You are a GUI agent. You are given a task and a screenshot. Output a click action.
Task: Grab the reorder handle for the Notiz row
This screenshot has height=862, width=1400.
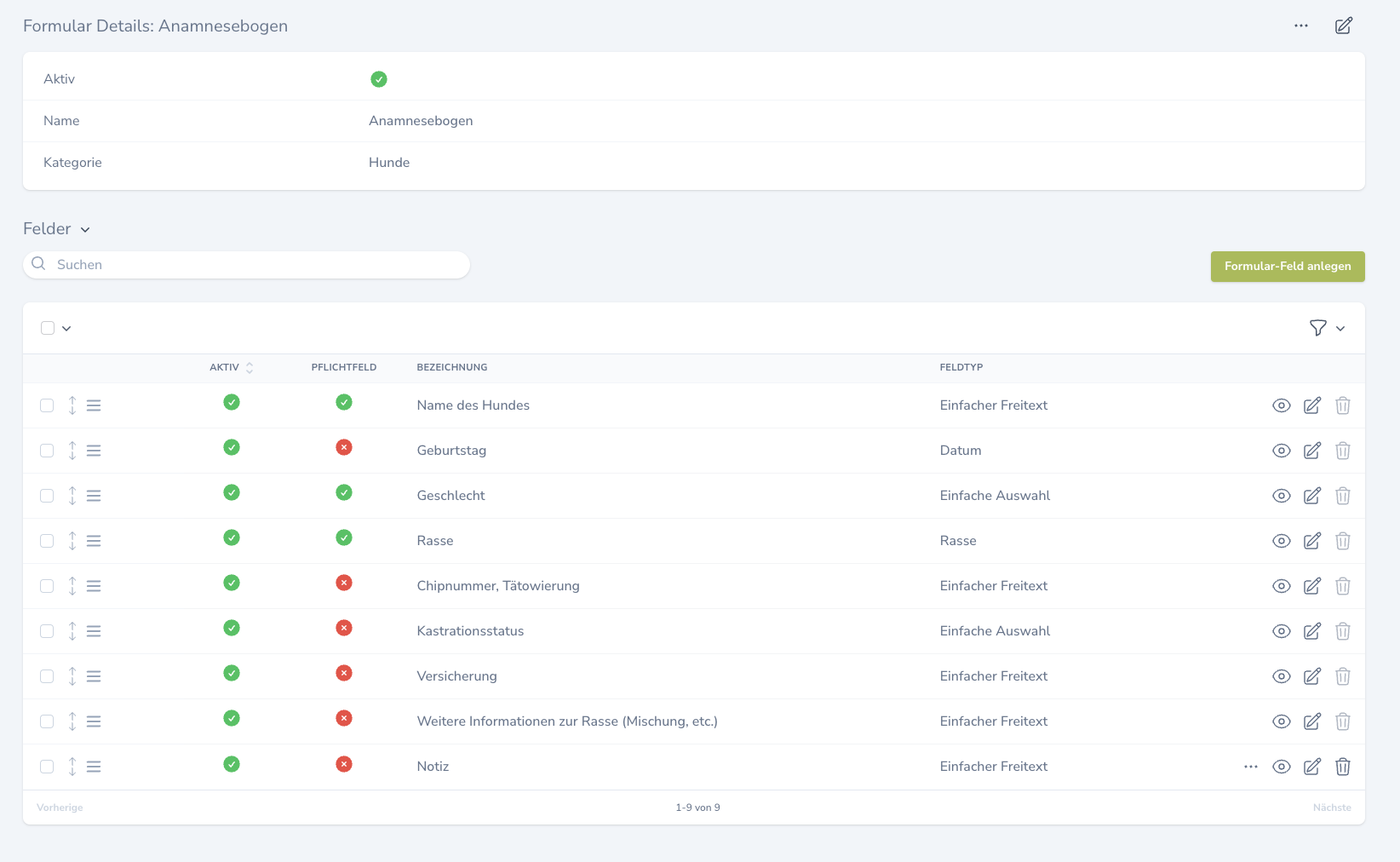click(94, 767)
